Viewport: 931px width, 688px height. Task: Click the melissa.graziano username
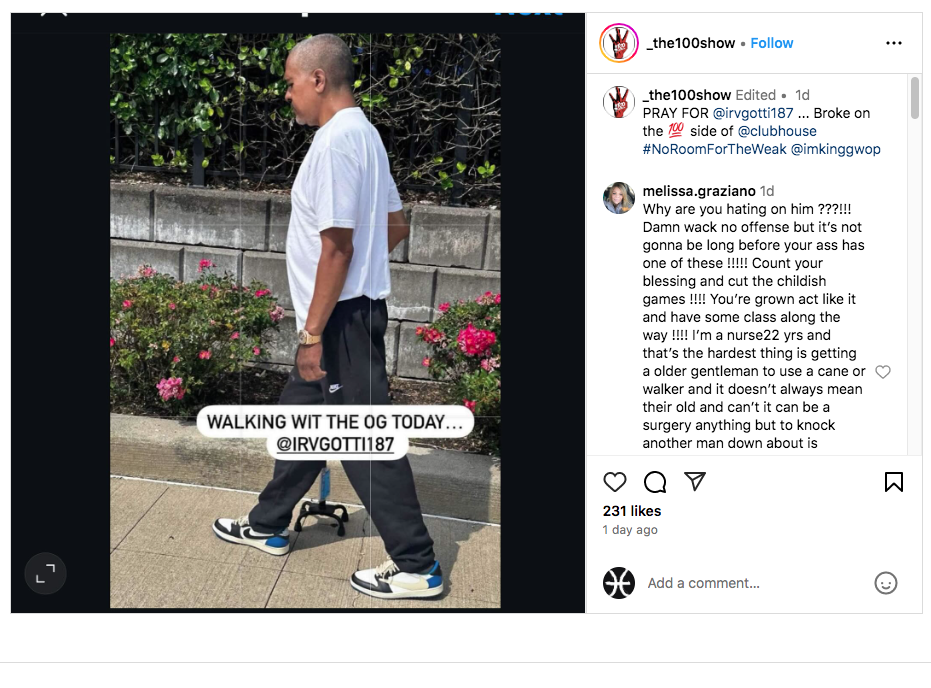tap(699, 191)
